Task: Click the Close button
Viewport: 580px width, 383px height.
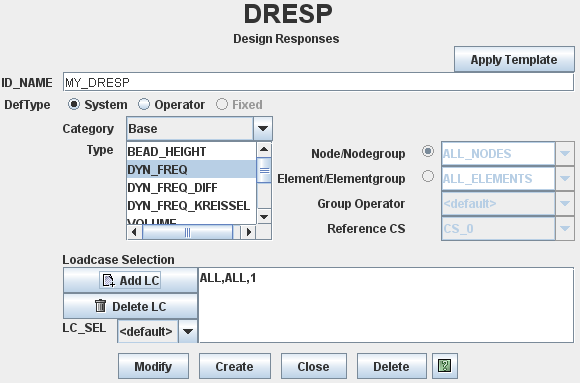Action: coord(313,366)
